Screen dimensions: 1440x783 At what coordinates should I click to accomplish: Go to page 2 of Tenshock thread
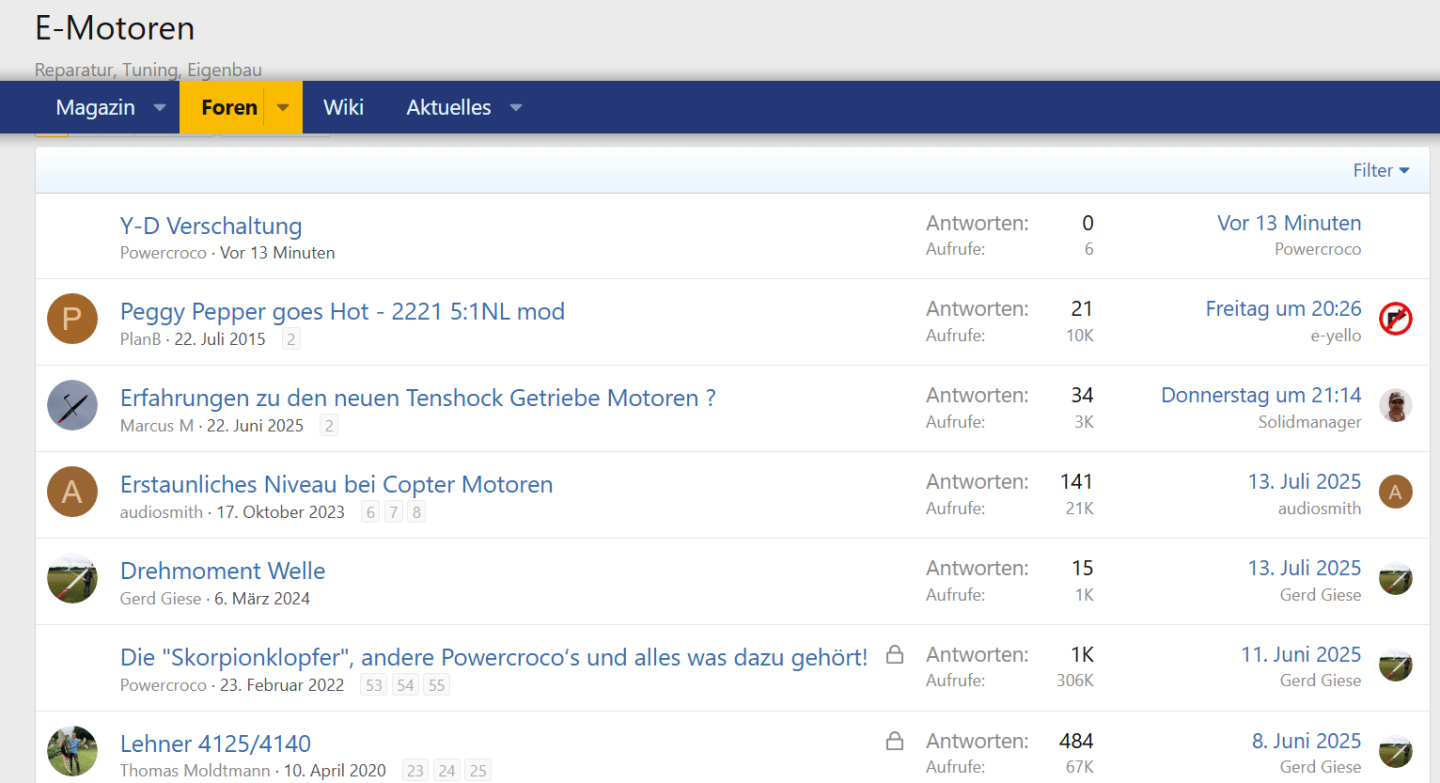329,426
